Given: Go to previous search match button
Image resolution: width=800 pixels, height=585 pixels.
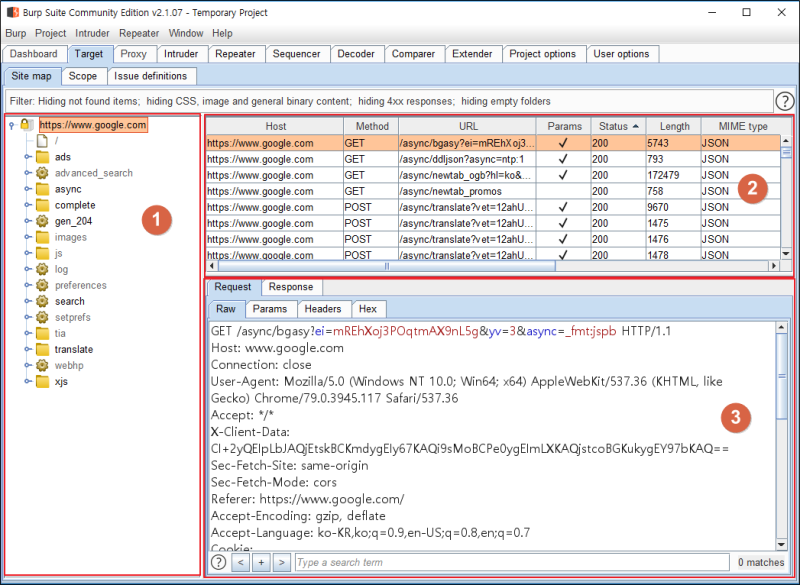Looking at the screenshot, I should point(240,563).
